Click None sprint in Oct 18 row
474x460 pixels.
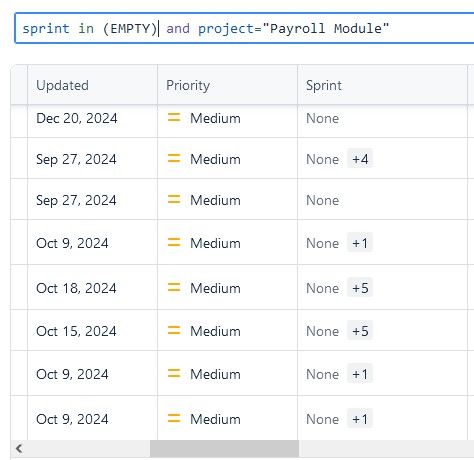[322, 288]
